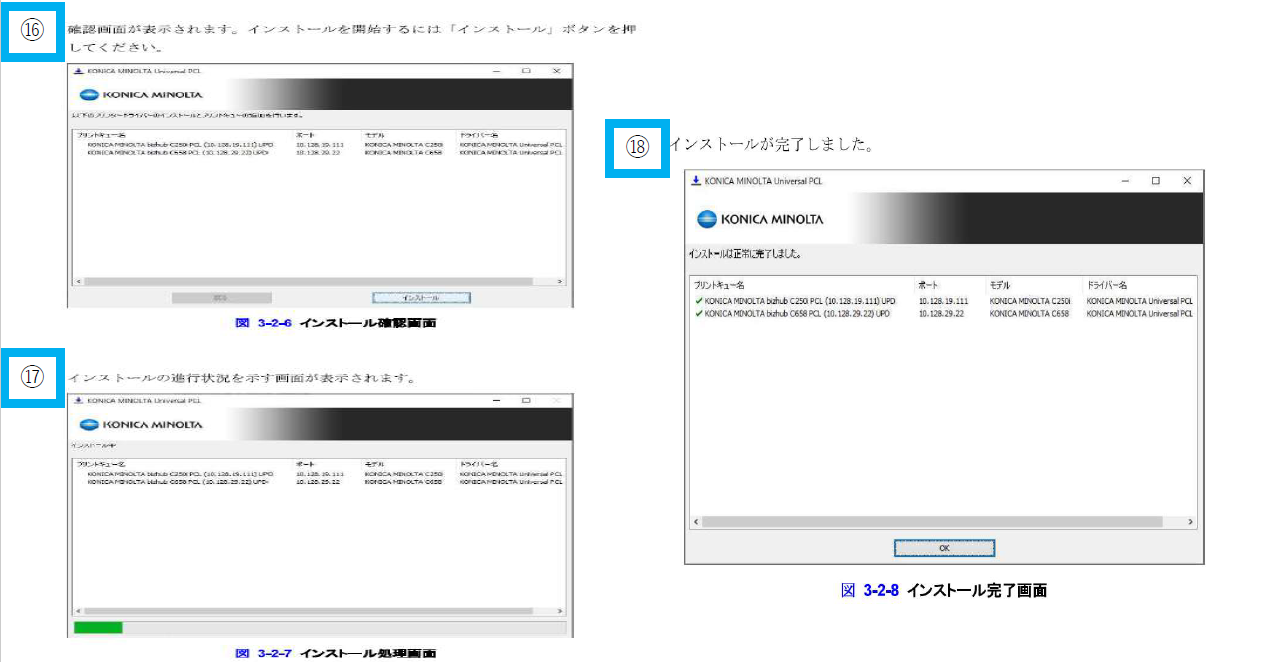Click the circled 16 step badge
The height and width of the screenshot is (662, 1275).
[x=33, y=30]
